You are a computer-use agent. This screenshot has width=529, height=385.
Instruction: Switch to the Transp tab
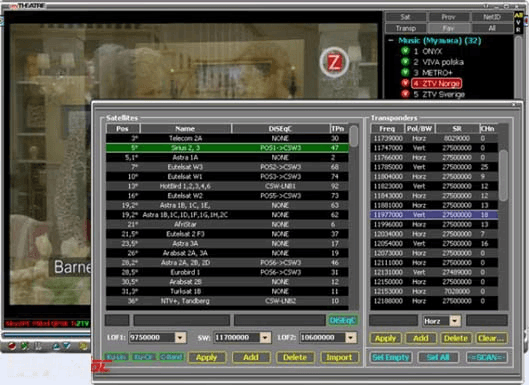pyautogui.click(x=406, y=28)
